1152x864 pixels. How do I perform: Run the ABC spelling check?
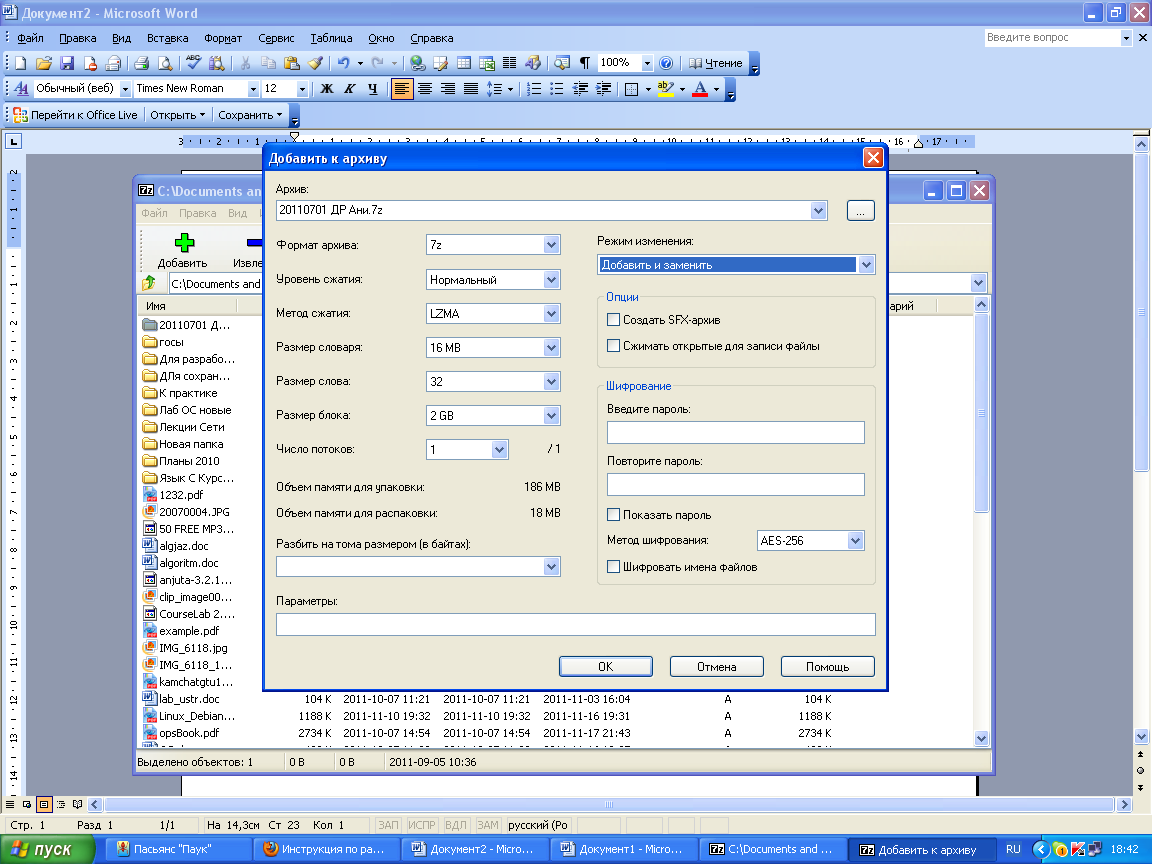(x=193, y=63)
